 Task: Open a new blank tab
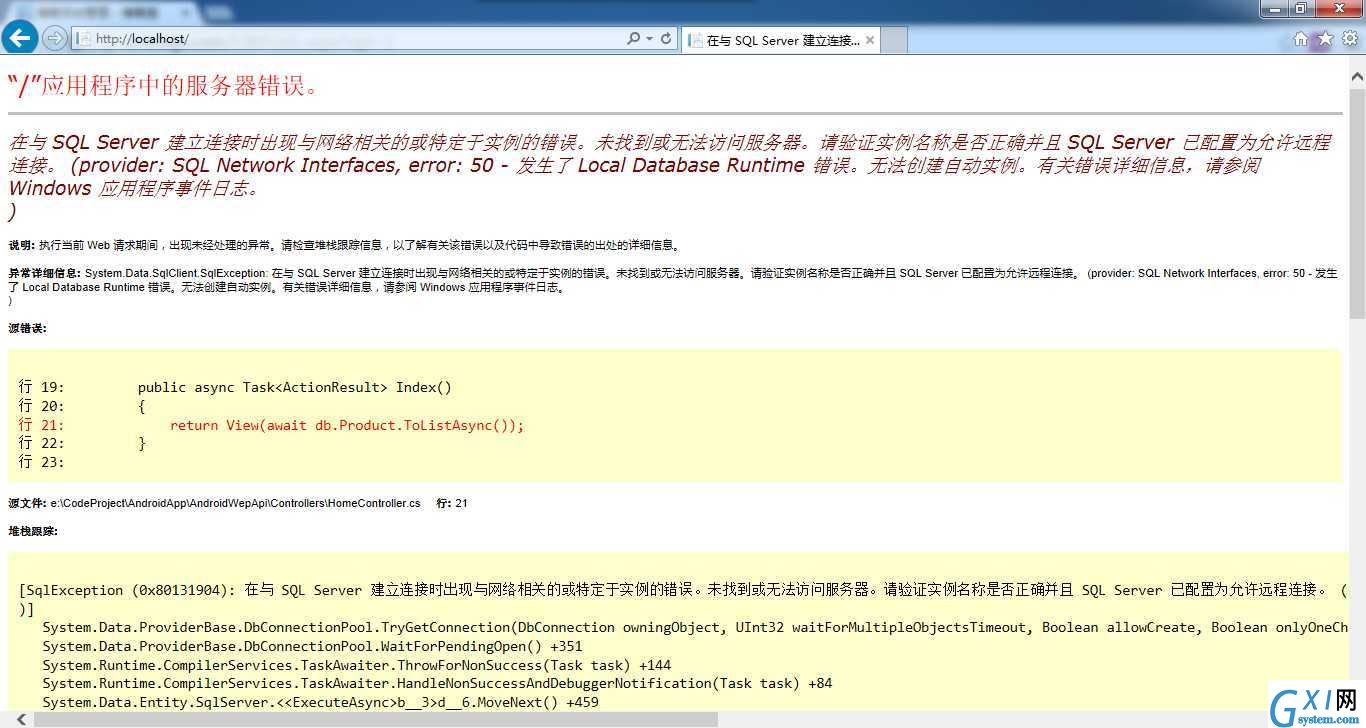pyautogui.click(x=895, y=40)
